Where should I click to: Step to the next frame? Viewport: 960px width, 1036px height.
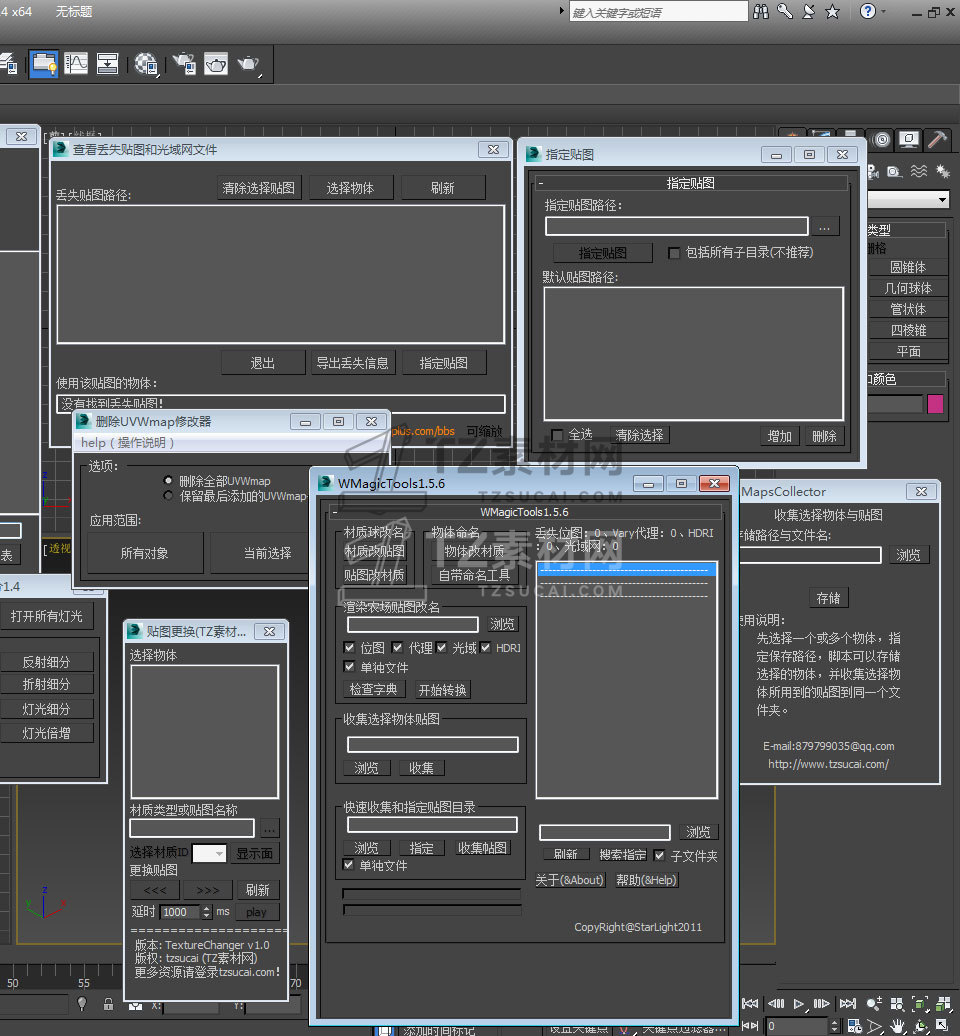tap(821, 1004)
